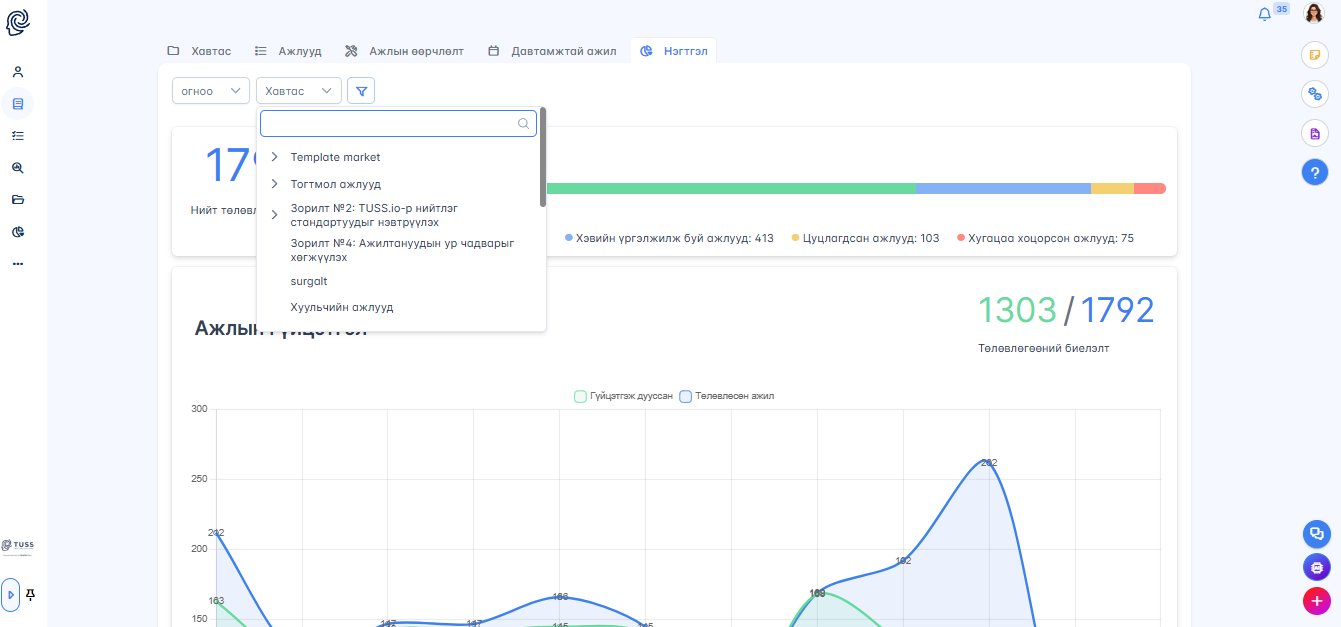The image size is (1341, 627).
Task: Click the notification count badge 35
Action: (x=1282, y=9)
